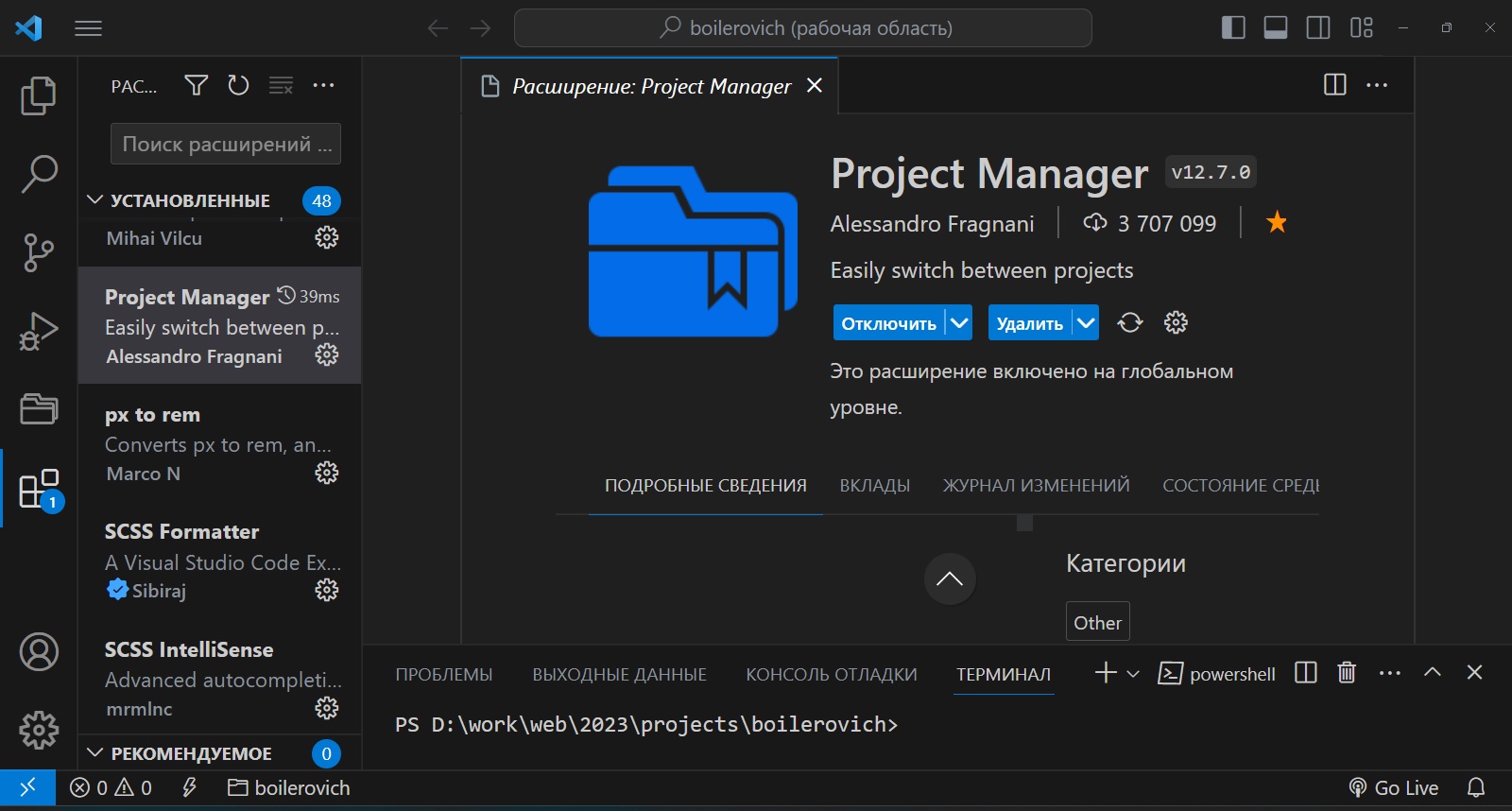The width and height of the screenshot is (1512, 811).
Task: Open the Extensions view icon
Action: pos(41,490)
